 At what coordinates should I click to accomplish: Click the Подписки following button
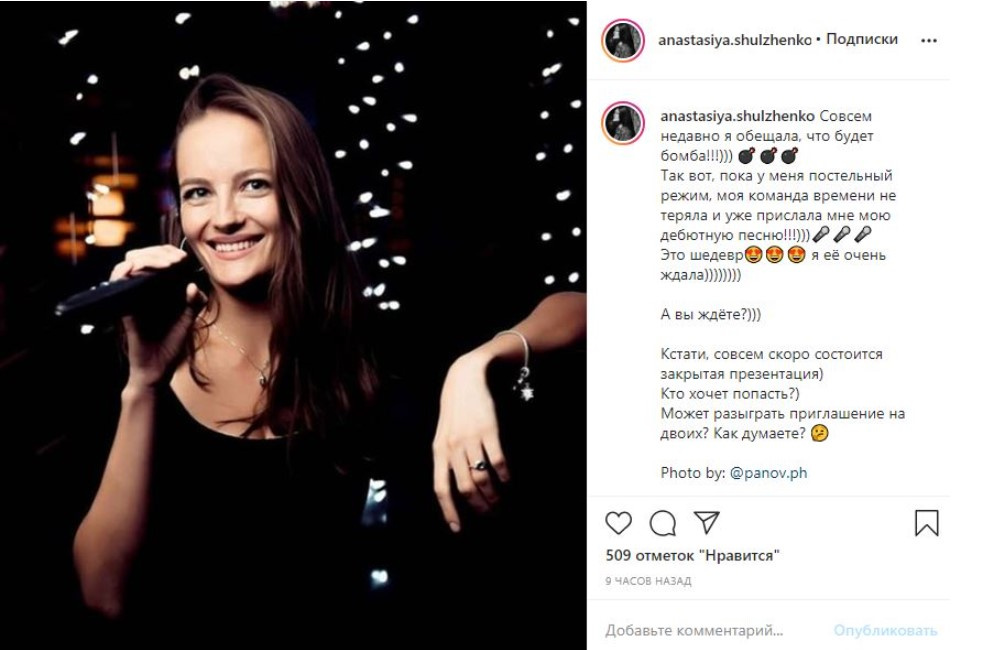863,40
